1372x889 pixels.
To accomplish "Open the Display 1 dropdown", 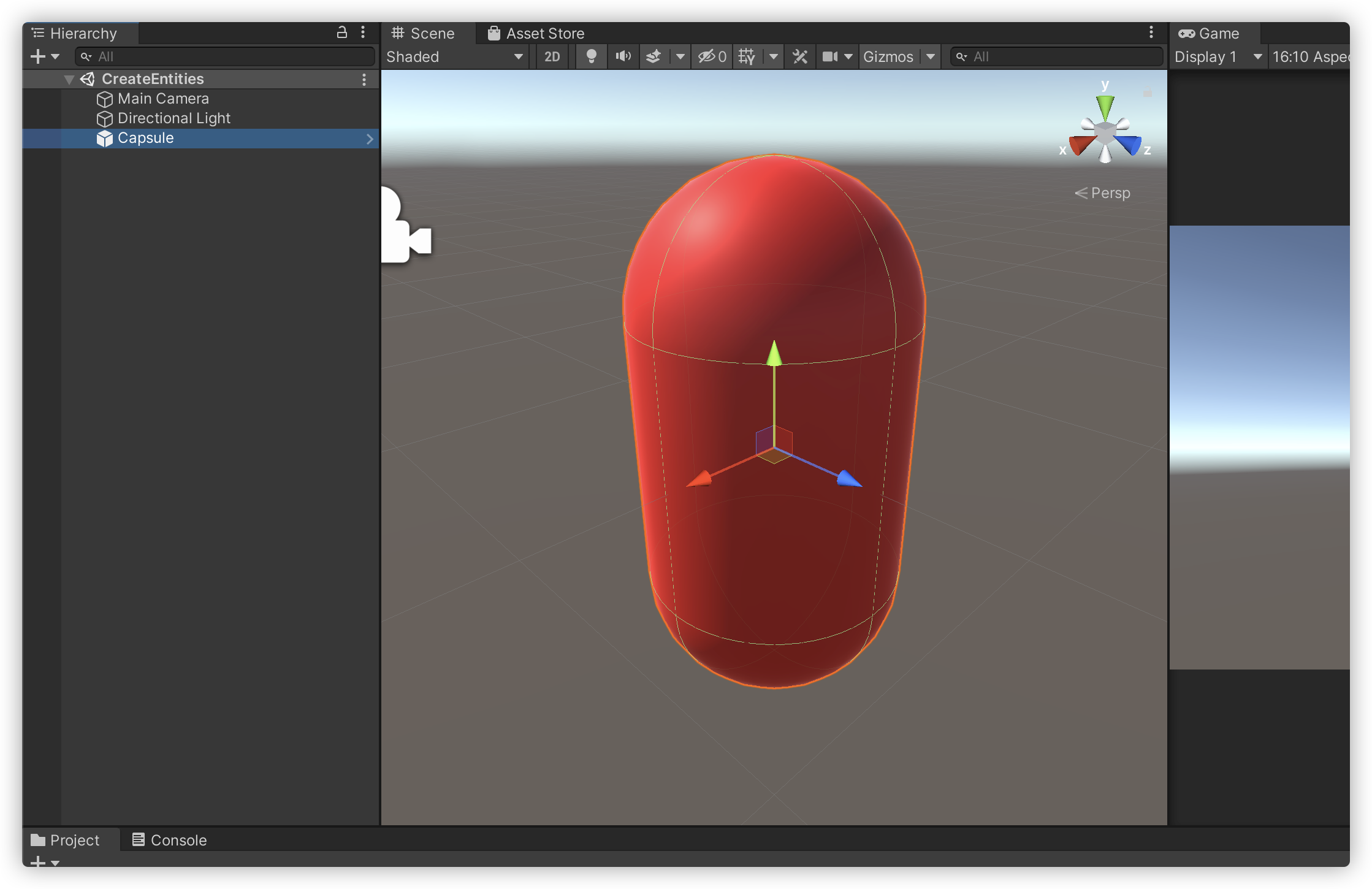I will point(1219,56).
